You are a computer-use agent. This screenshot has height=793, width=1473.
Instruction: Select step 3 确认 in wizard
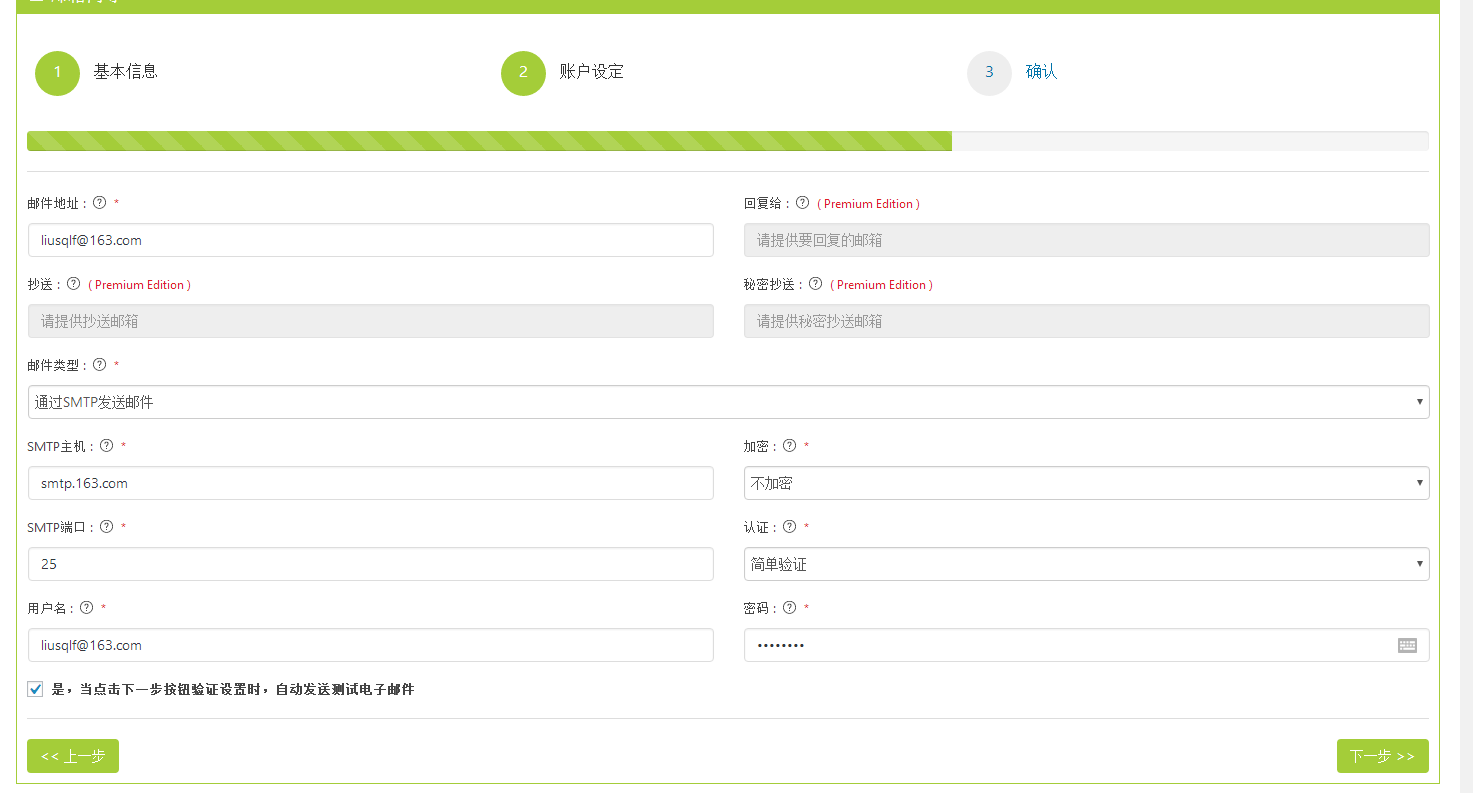pyautogui.click(x=989, y=73)
